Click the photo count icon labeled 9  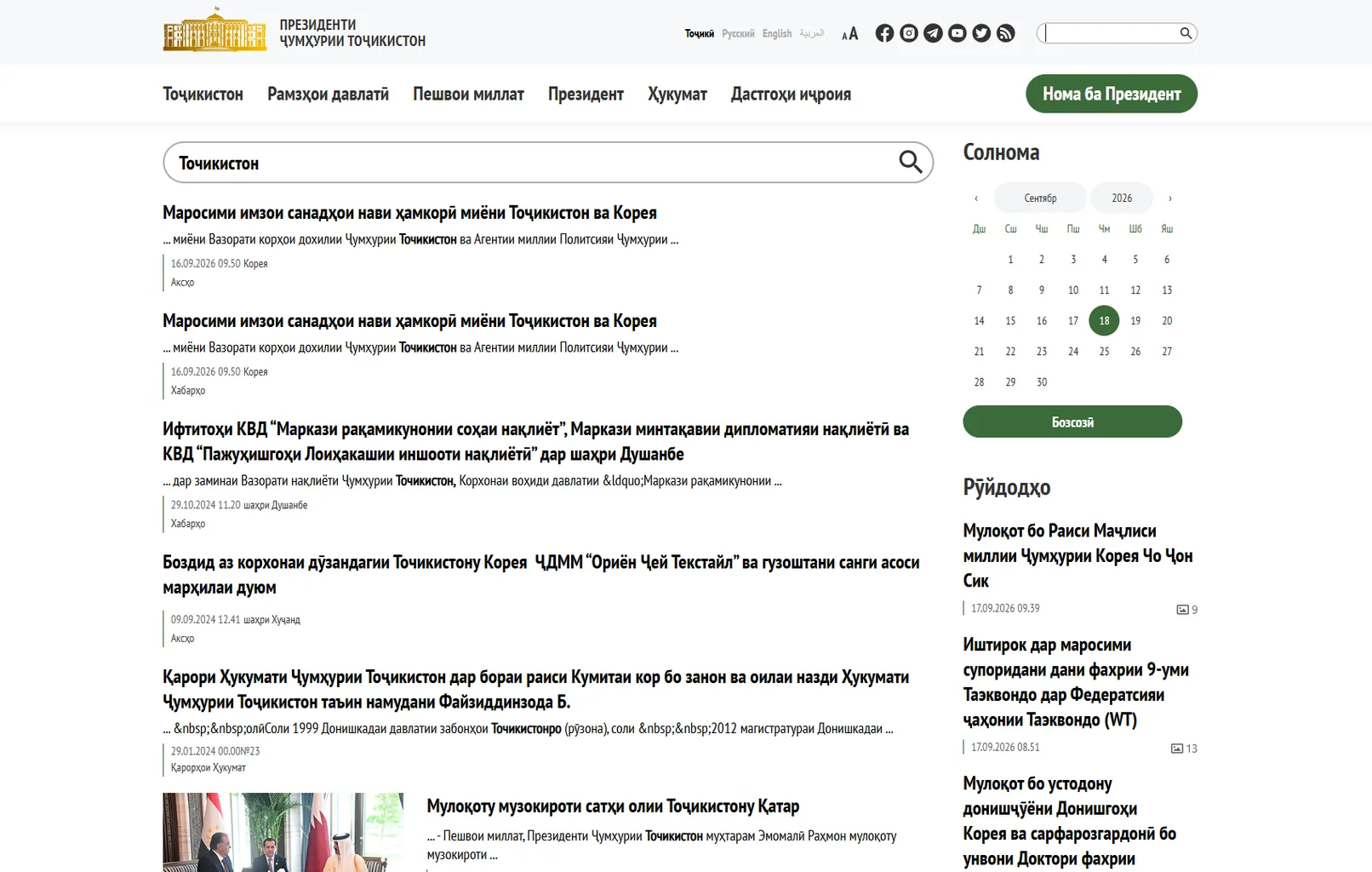click(1182, 610)
